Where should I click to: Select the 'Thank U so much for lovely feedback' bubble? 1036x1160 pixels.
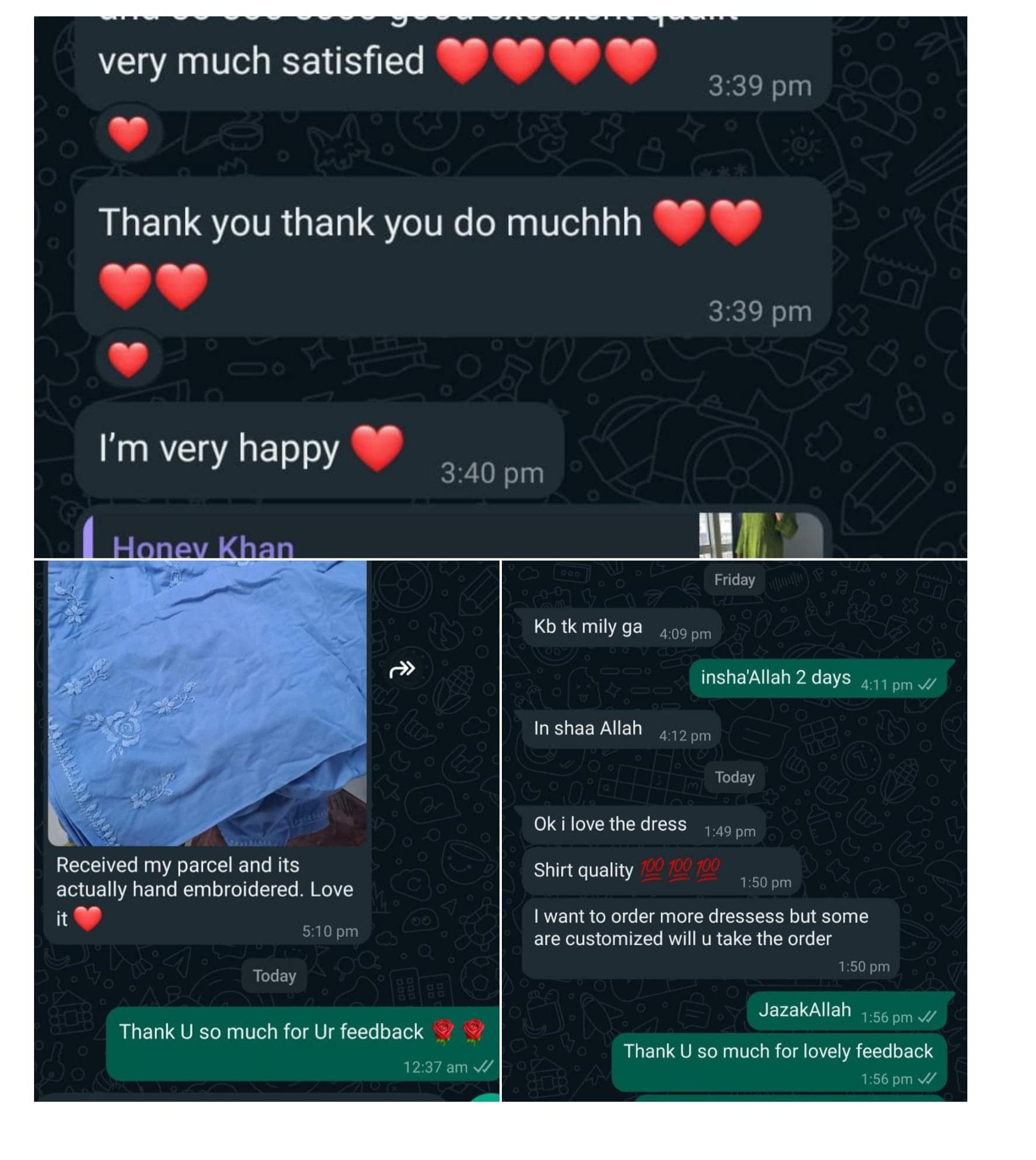[779, 1063]
